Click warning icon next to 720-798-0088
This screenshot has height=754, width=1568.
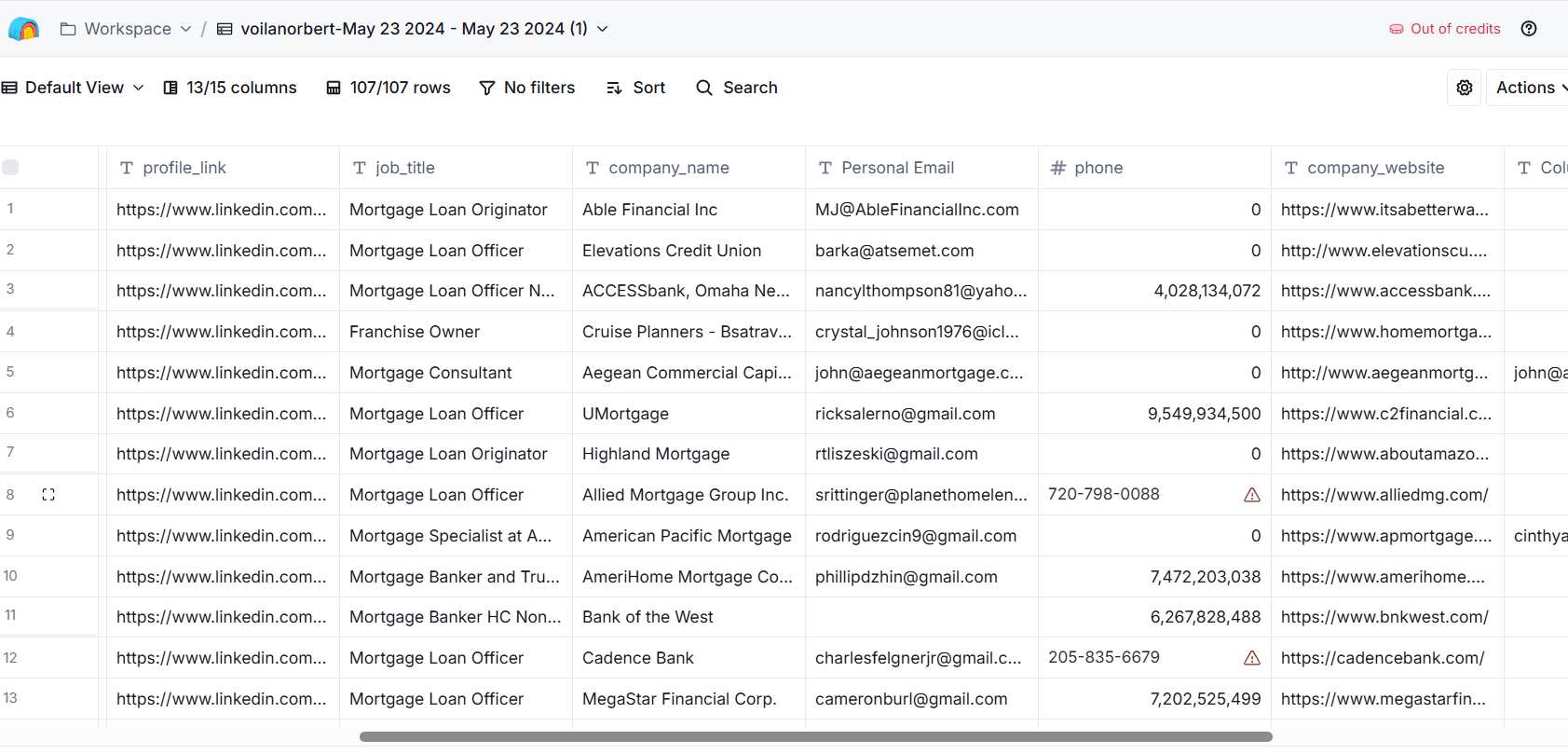[x=1252, y=495]
